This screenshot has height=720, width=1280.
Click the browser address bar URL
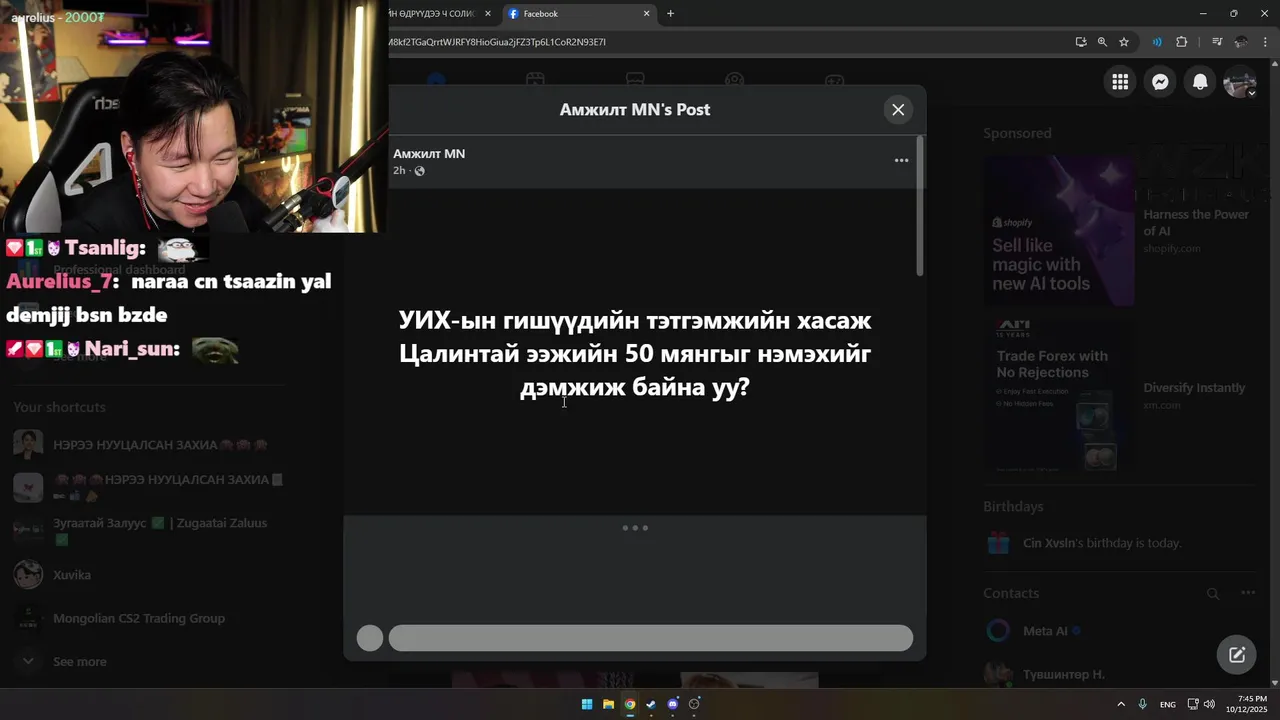pos(497,42)
